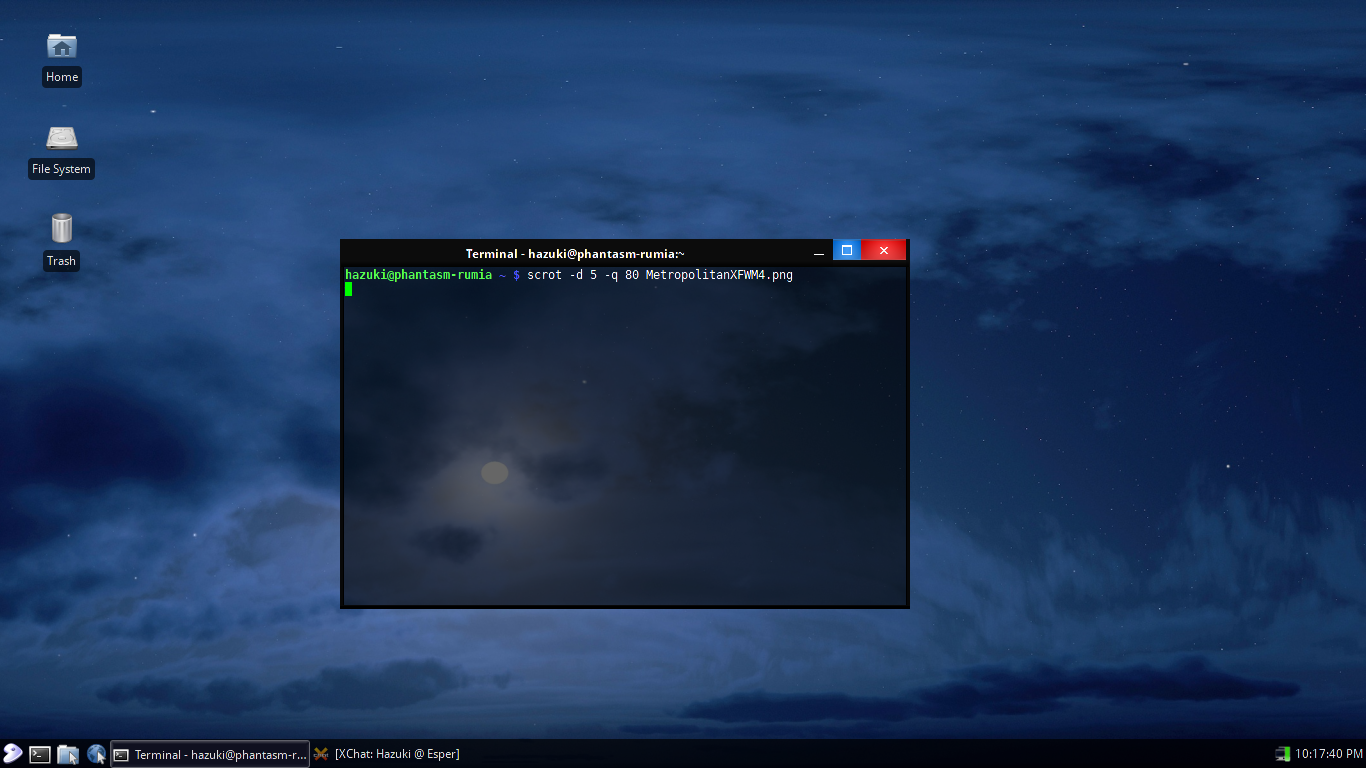
Task: Close the Terminal window
Action: click(x=884, y=250)
